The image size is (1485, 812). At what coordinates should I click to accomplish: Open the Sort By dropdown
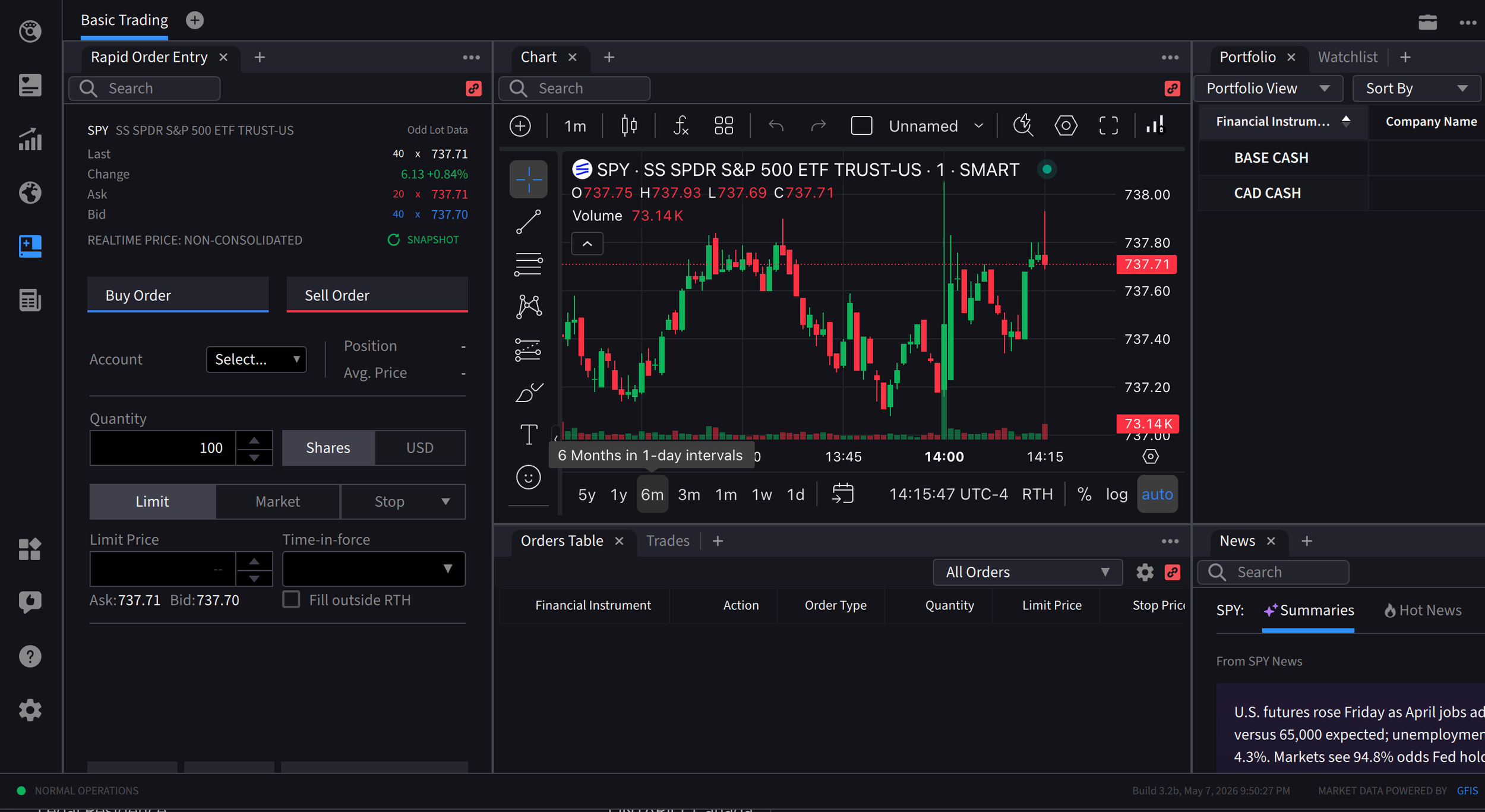pyautogui.click(x=1416, y=89)
